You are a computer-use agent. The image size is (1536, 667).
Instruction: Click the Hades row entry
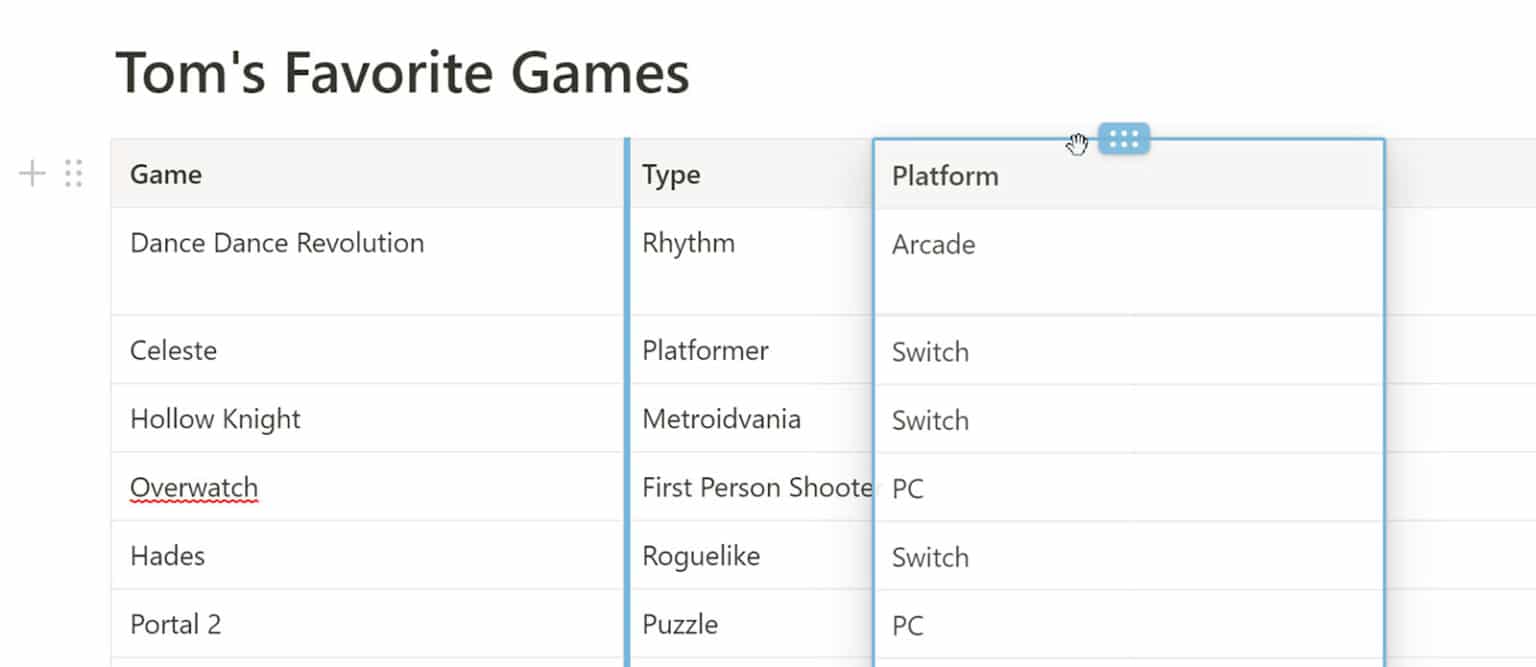coord(167,555)
